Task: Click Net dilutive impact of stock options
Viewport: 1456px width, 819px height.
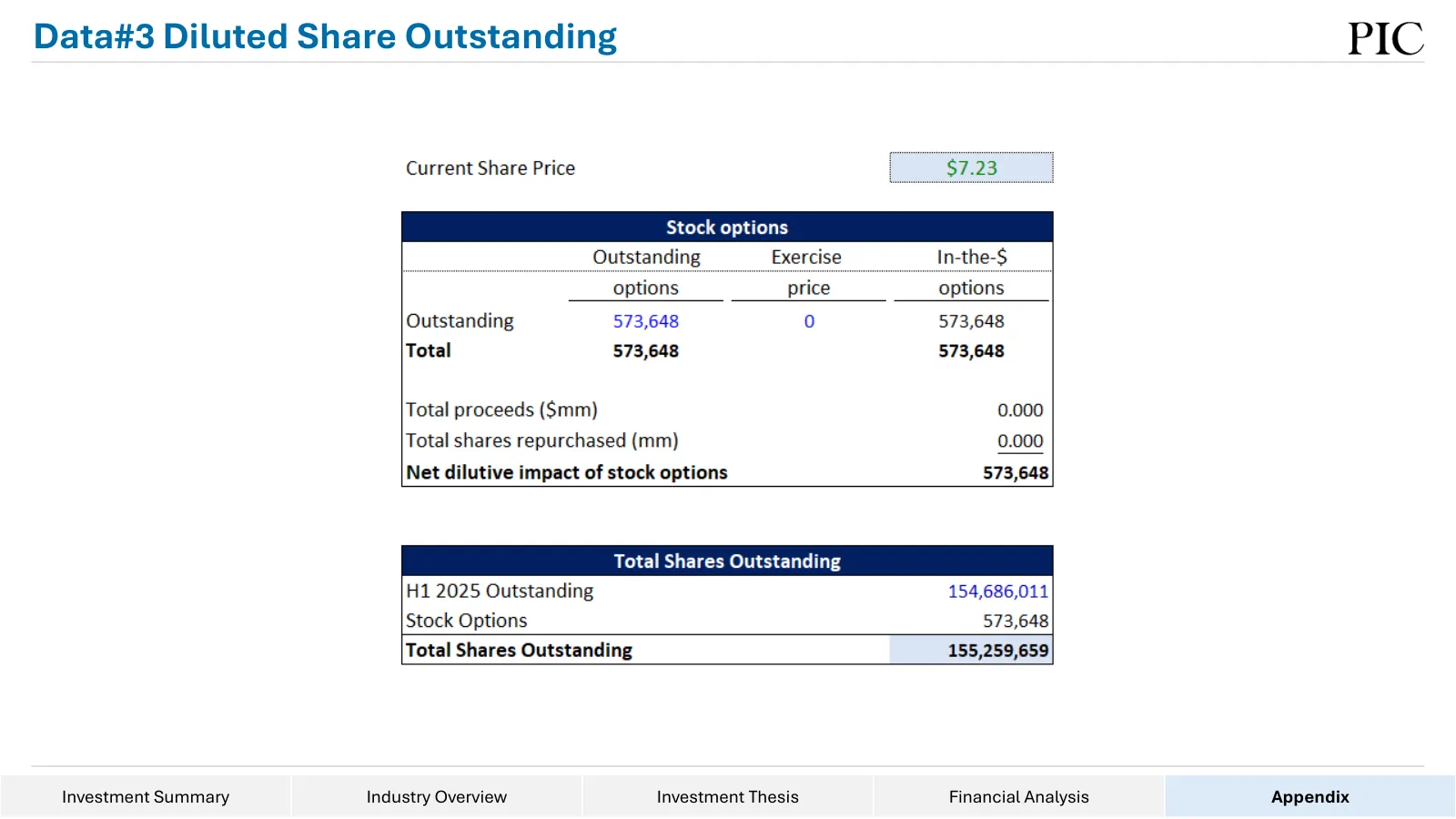Action: pyautogui.click(x=567, y=472)
